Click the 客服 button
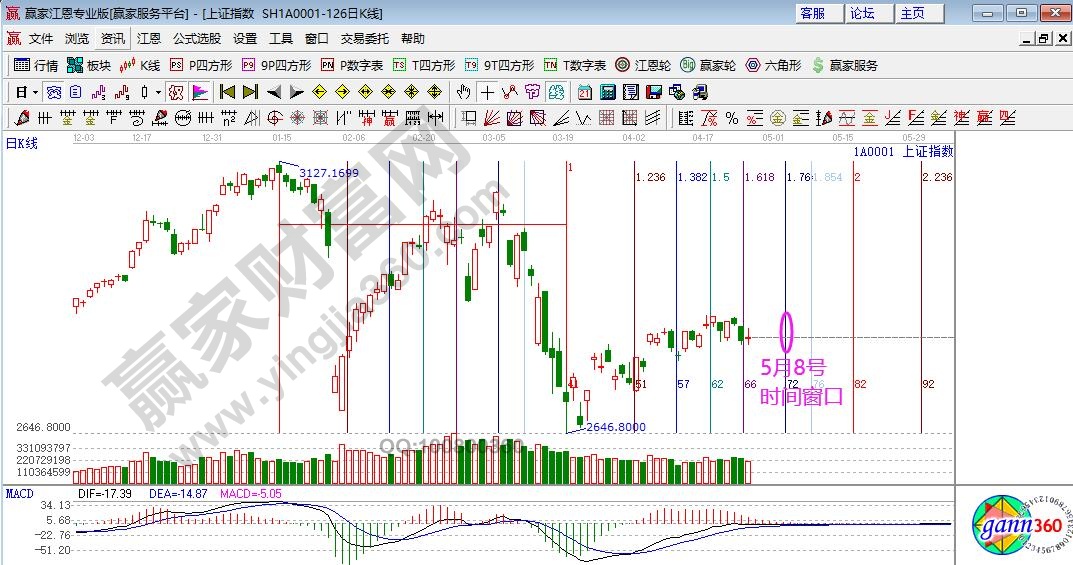This screenshot has height=565, width=1073. 813,13
